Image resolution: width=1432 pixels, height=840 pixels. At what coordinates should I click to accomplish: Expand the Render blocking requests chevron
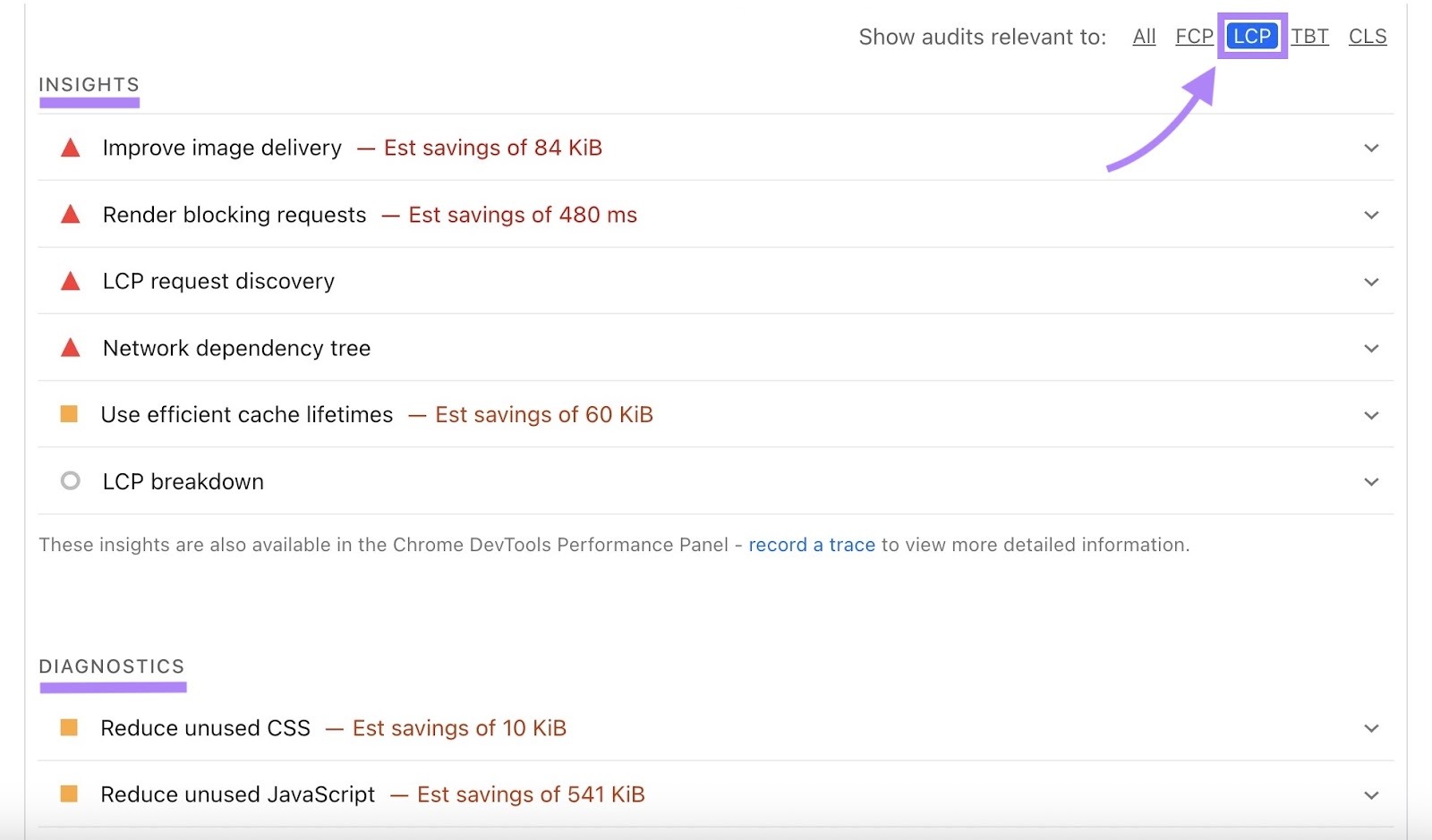click(x=1371, y=215)
